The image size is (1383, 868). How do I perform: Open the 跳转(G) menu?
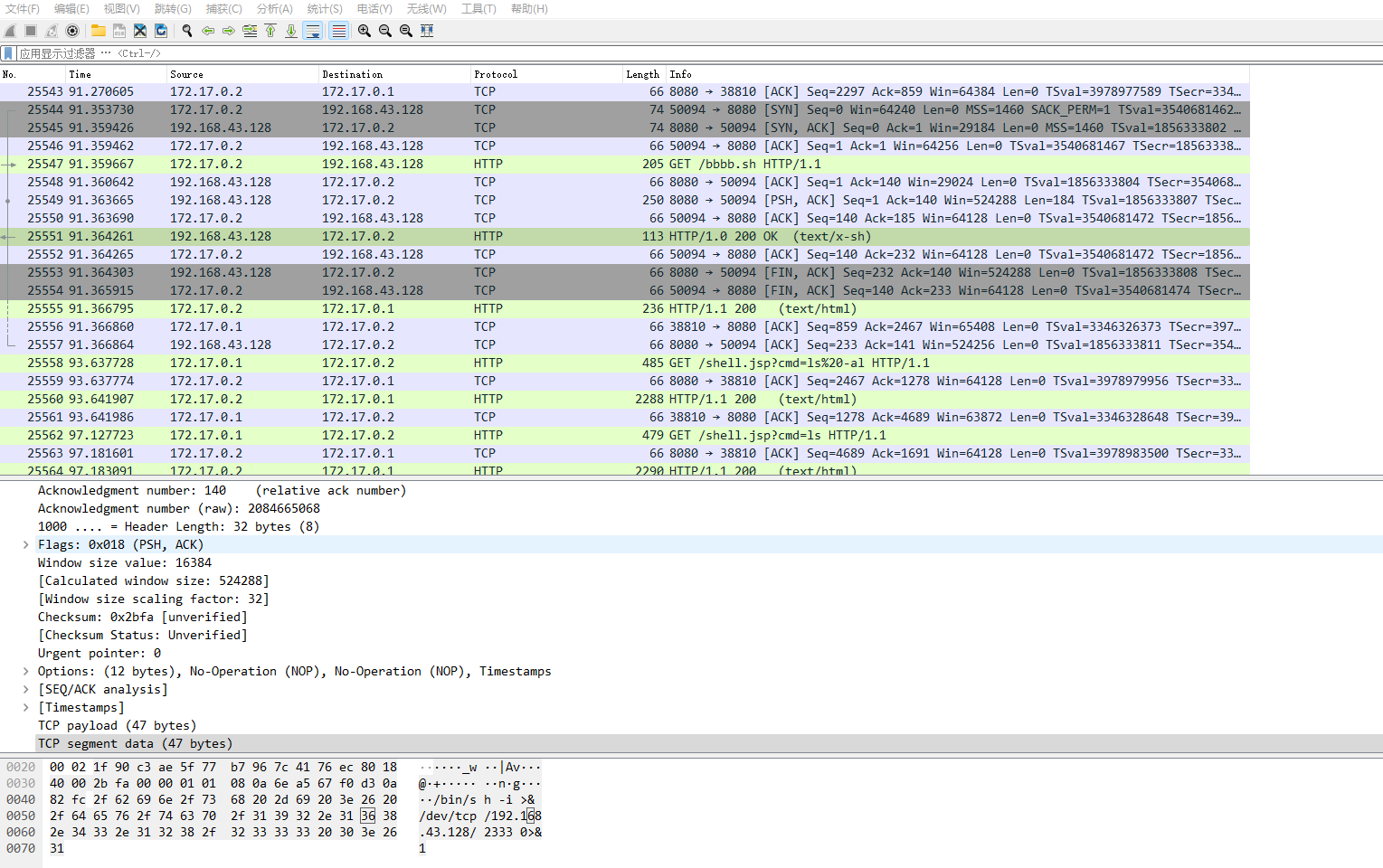[173, 8]
